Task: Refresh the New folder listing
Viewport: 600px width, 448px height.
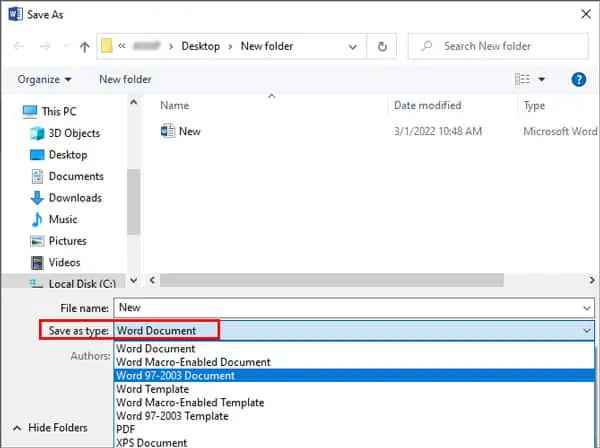Action: pyautogui.click(x=382, y=47)
